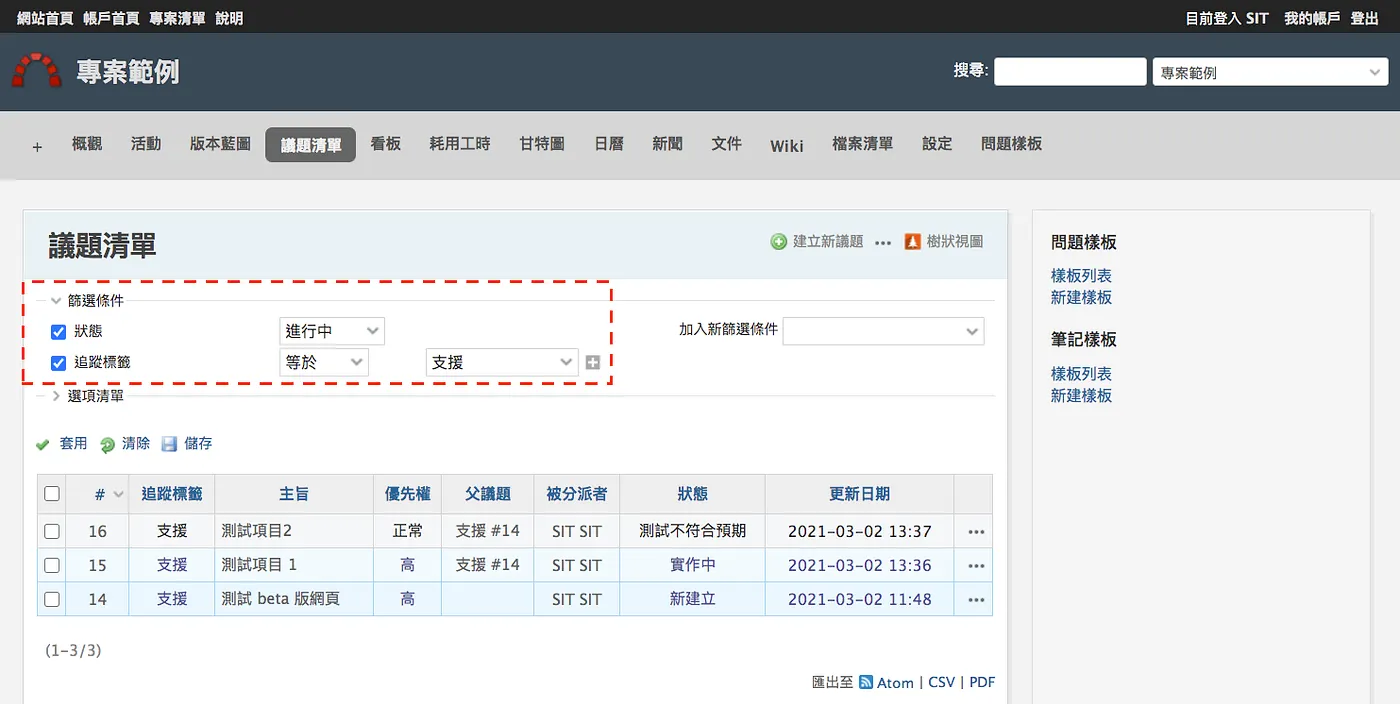Click the plus icon in the project menu
The width and height of the screenshot is (1400, 704).
click(x=38, y=147)
